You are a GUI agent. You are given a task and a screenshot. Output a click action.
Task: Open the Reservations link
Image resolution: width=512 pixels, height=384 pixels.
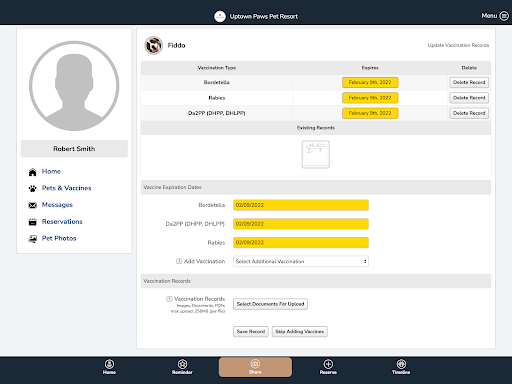point(62,221)
